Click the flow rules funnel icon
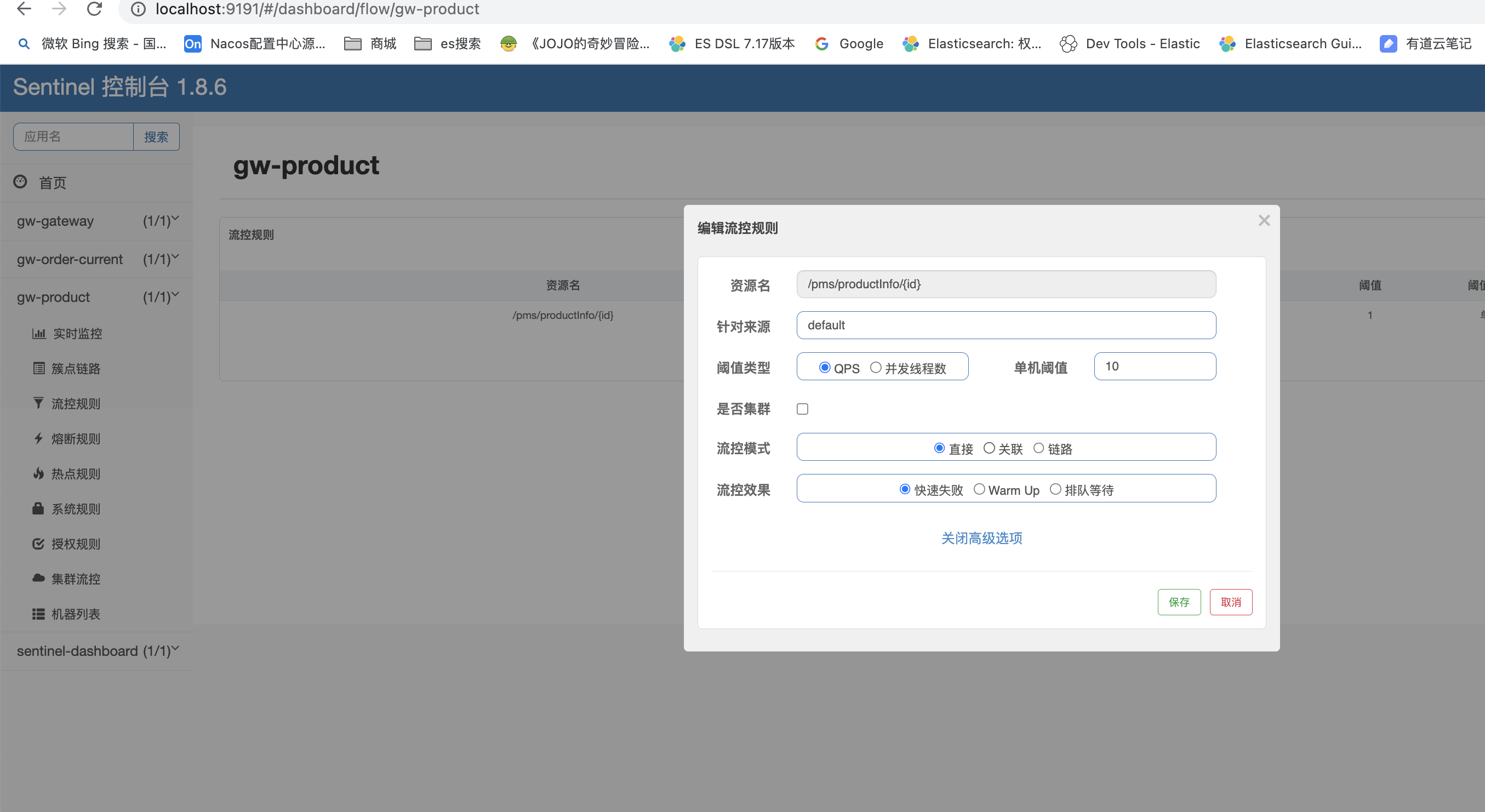The height and width of the screenshot is (812, 1485). (x=38, y=403)
